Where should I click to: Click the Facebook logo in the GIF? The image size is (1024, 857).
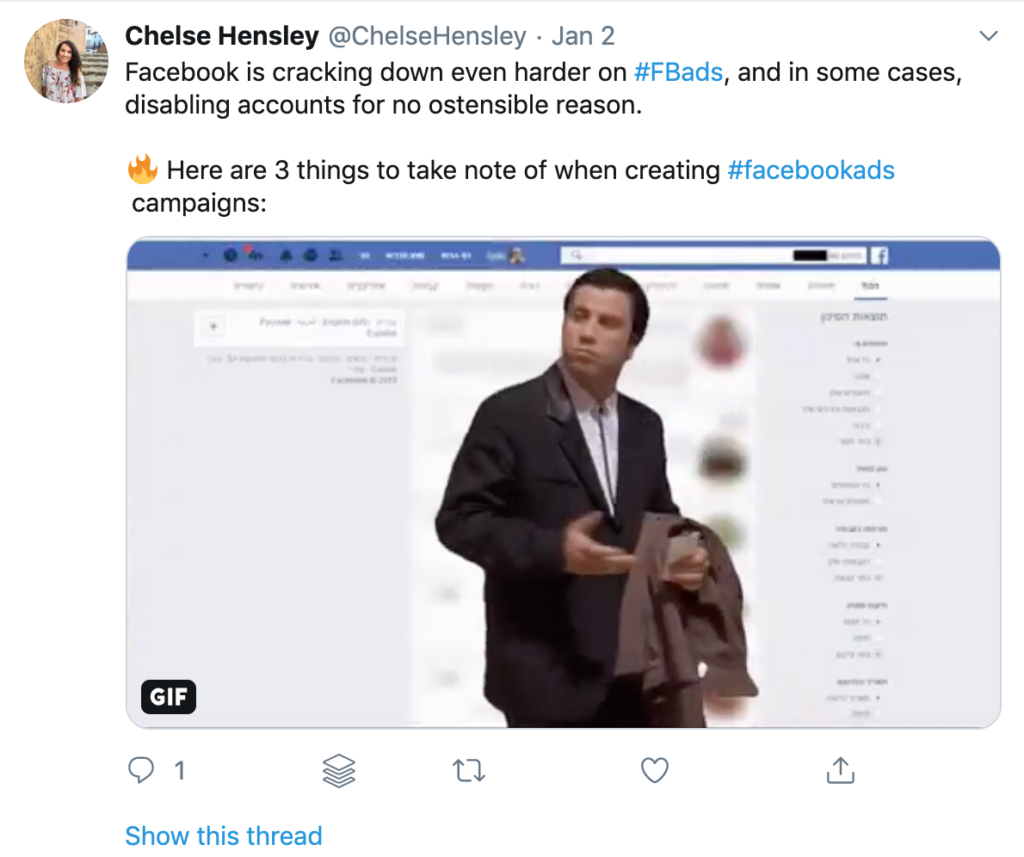tap(879, 256)
